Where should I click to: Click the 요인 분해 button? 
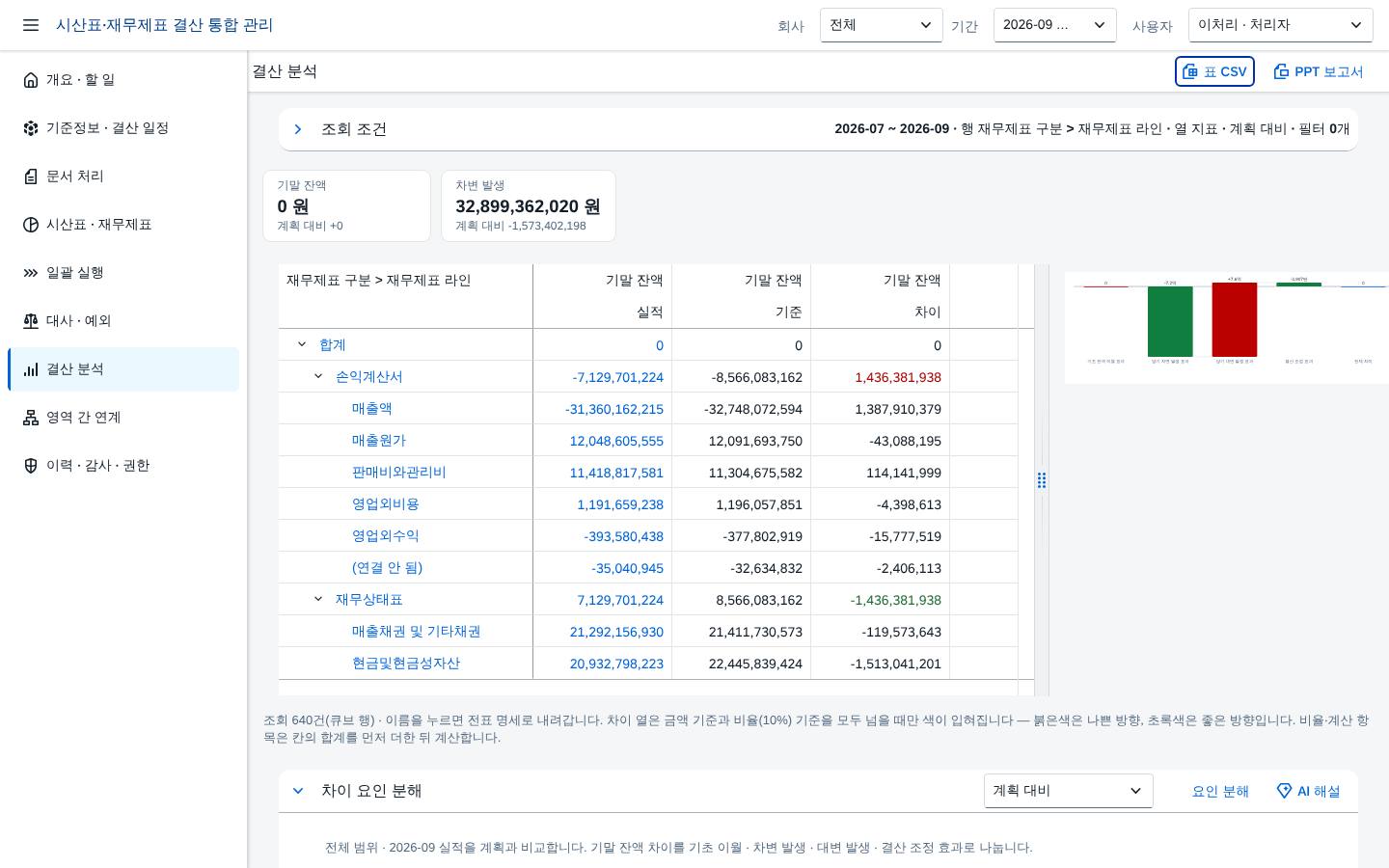1220,791
